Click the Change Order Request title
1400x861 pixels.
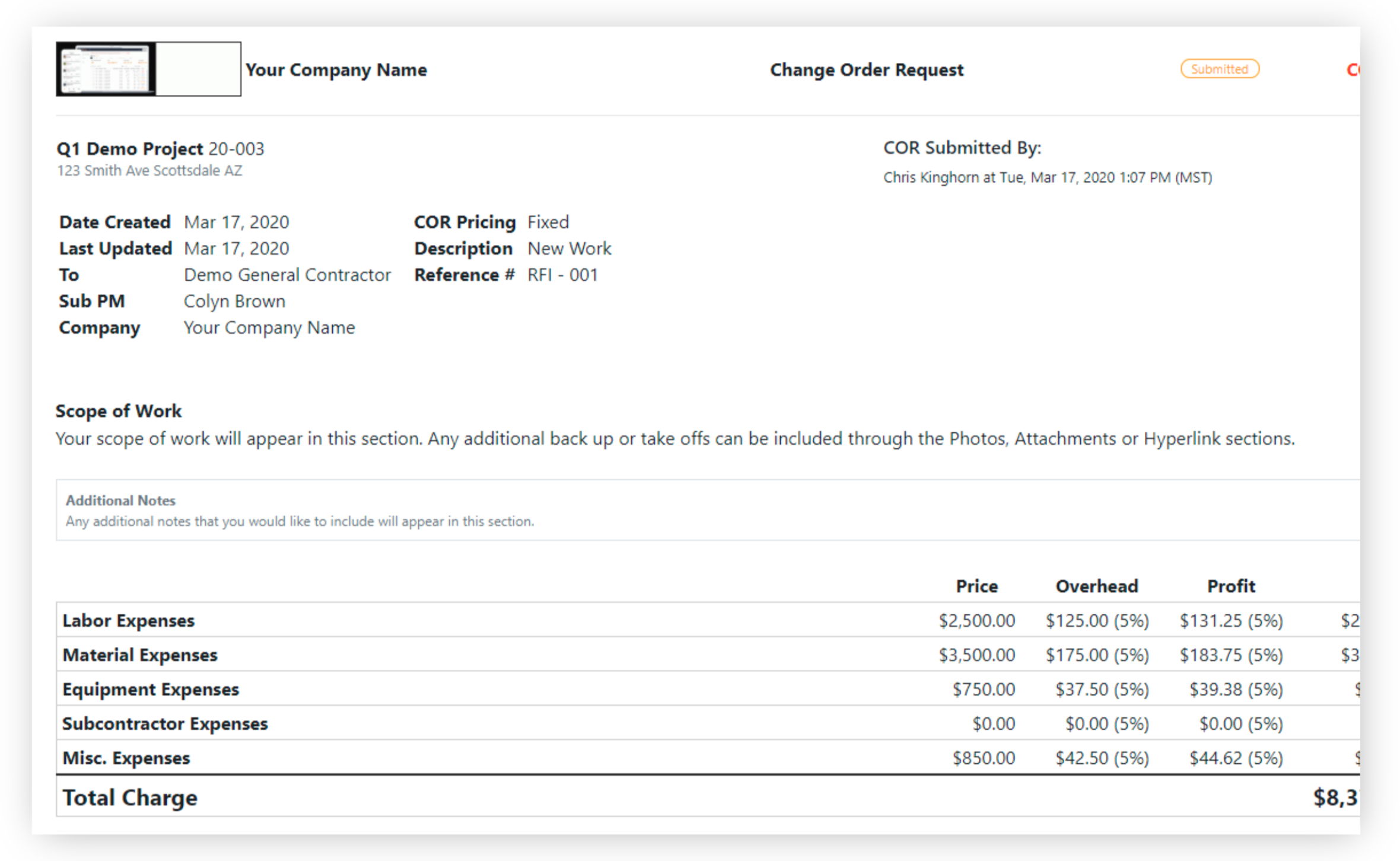866,70
